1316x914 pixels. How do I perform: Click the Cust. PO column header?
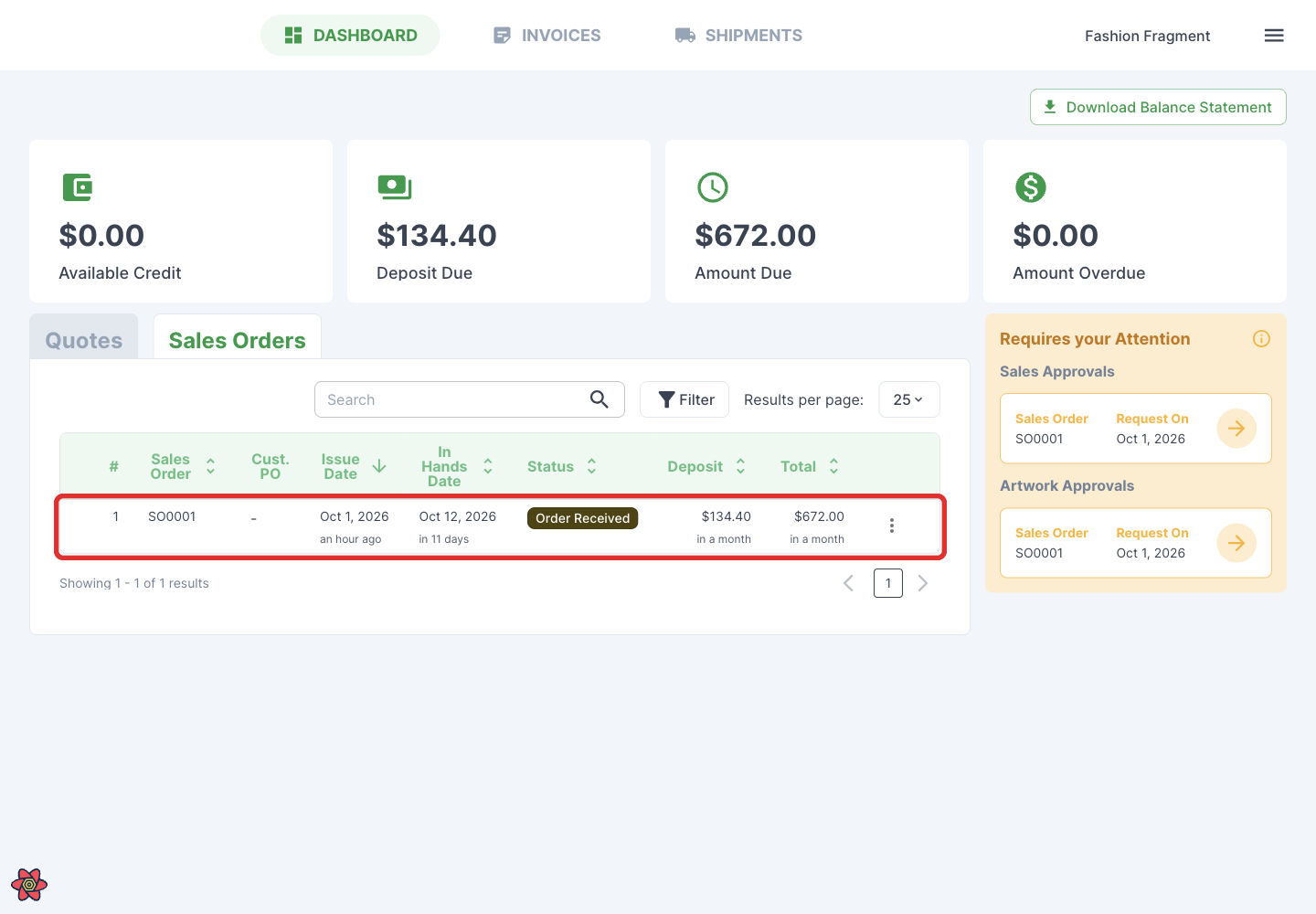click(271, 466)
